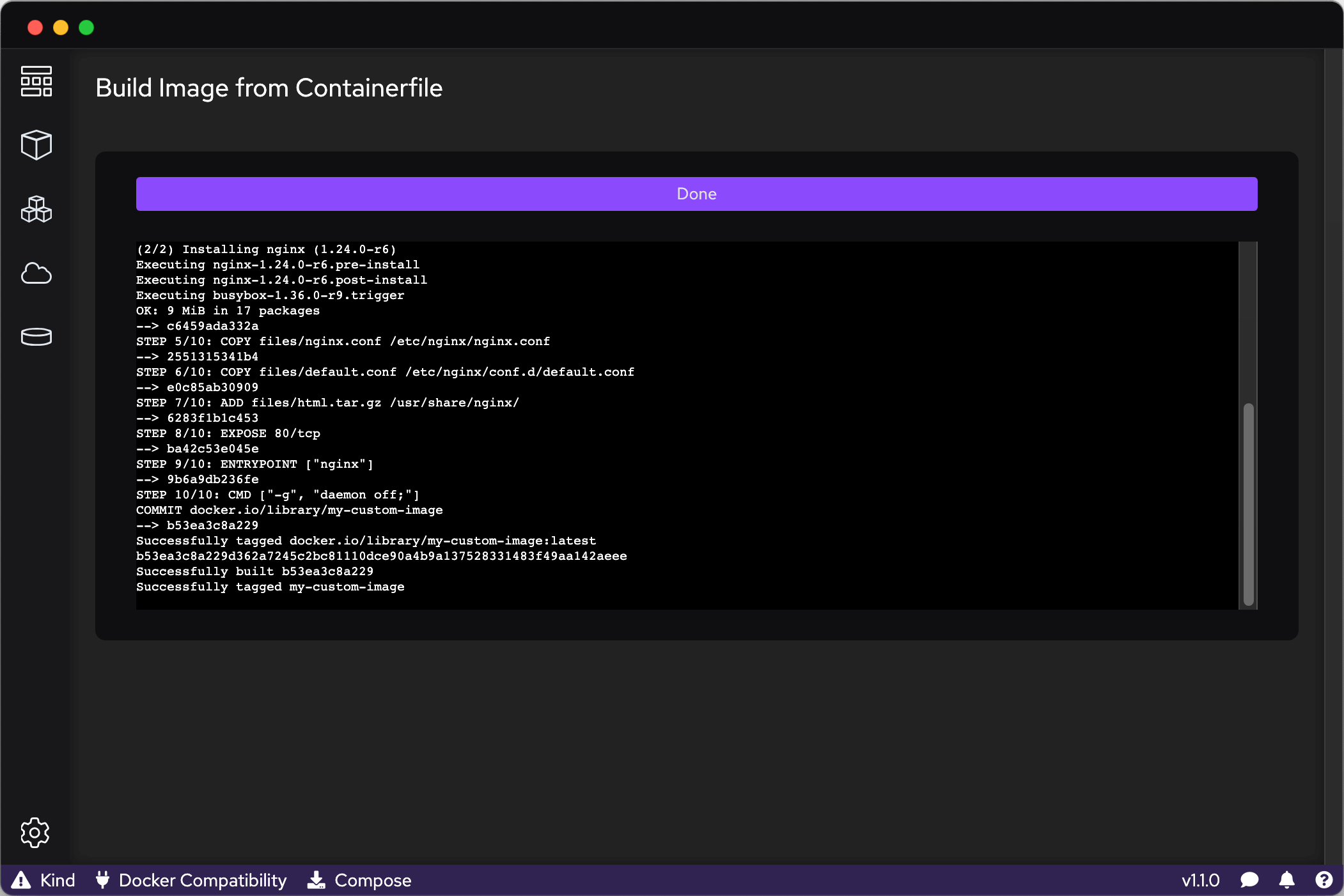Click 'COMMIT docker.io/library/my-custom-image' line
This screenshot has height=896, width=1344.
tap(290, 510)
